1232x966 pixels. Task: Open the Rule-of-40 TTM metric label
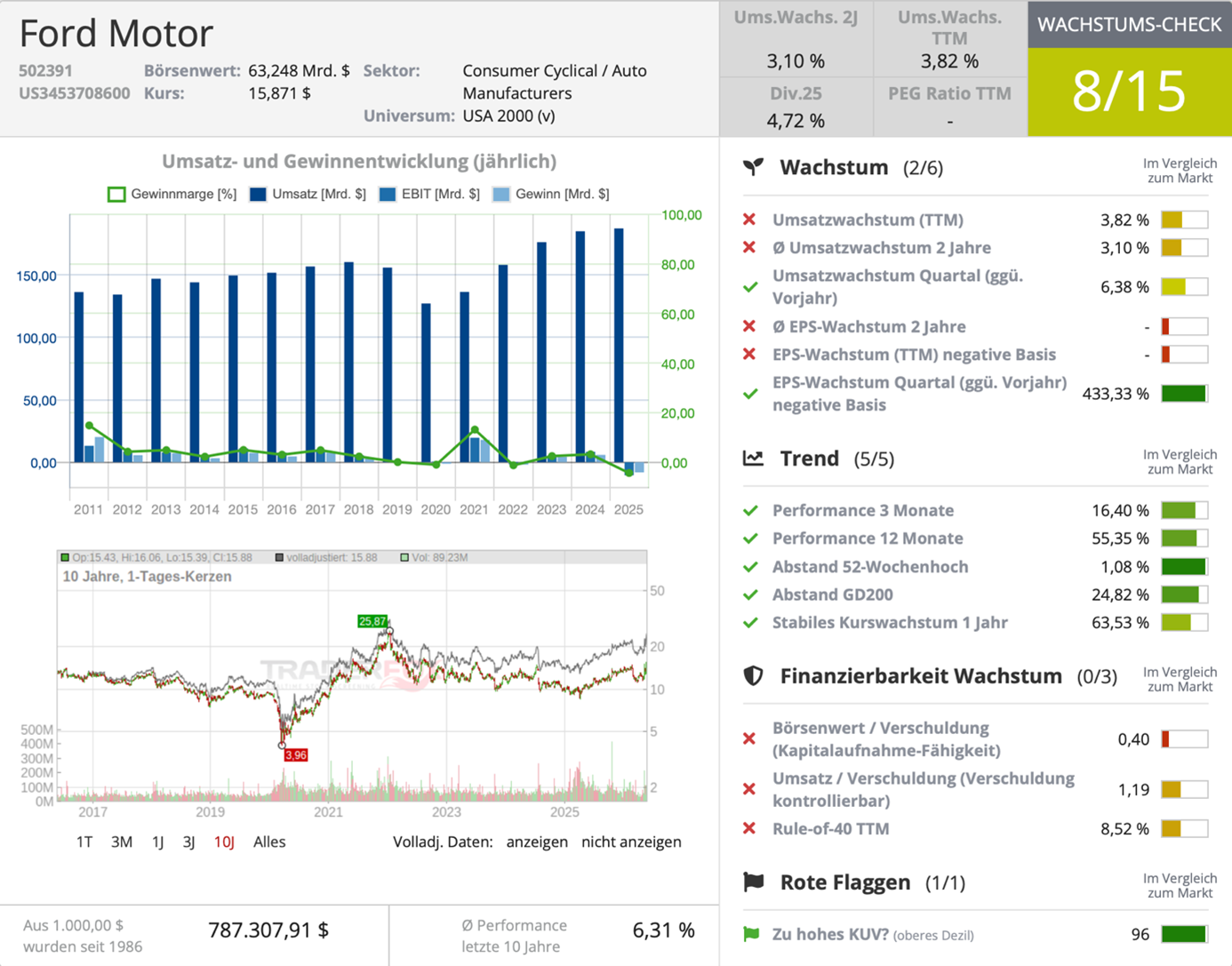coord(830,828)
